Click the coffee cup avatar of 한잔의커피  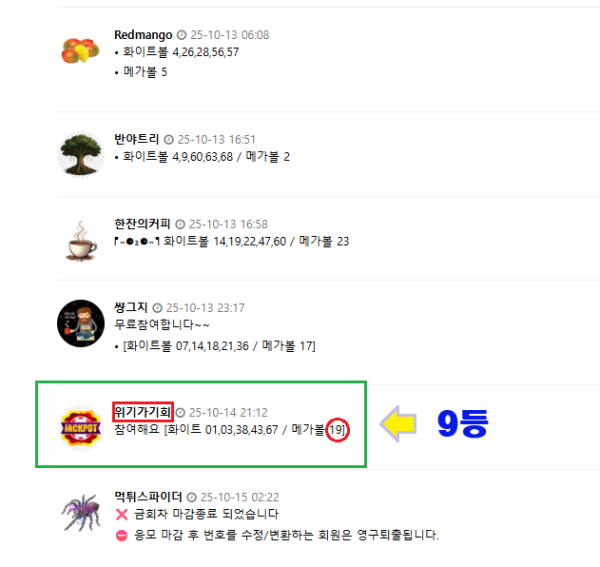tap(81, 240)
